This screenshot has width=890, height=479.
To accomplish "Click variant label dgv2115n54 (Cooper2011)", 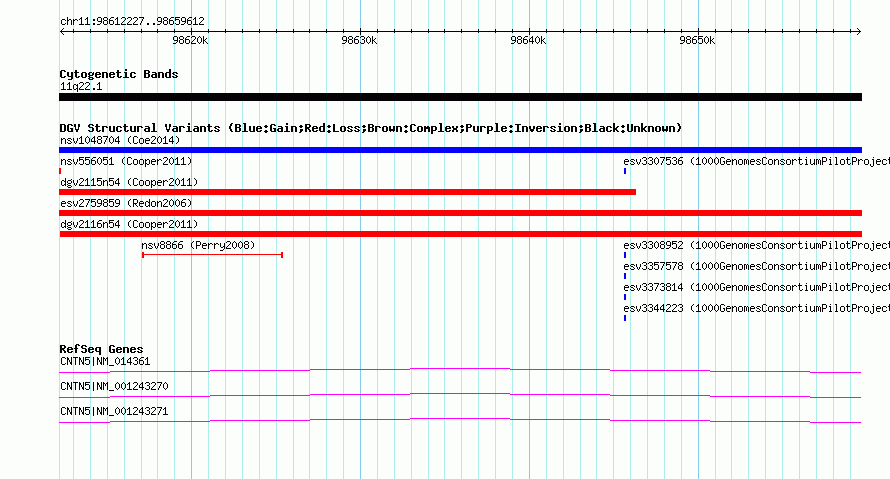I will [129, 182].
